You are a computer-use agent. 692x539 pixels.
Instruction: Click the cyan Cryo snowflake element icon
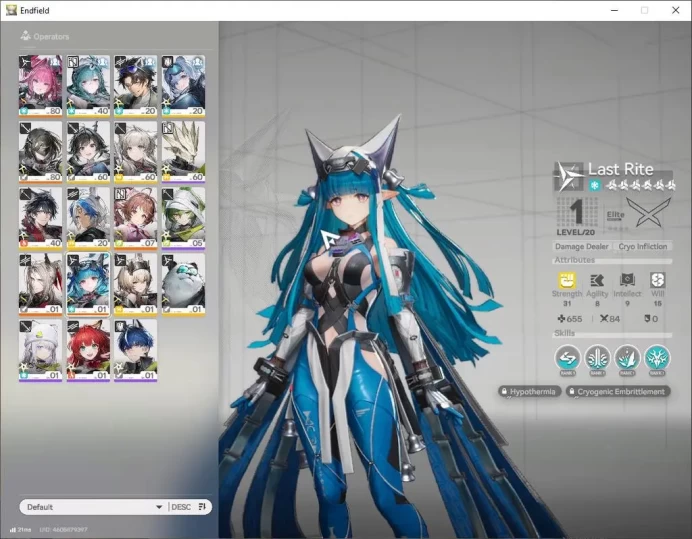[594, 185]
